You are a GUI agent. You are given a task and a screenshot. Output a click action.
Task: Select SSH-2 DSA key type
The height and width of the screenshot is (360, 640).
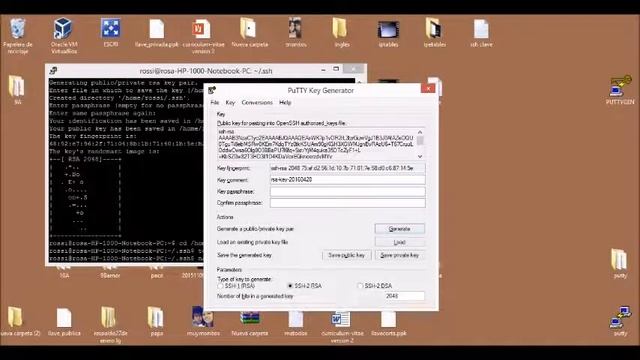tap(360, 286)
